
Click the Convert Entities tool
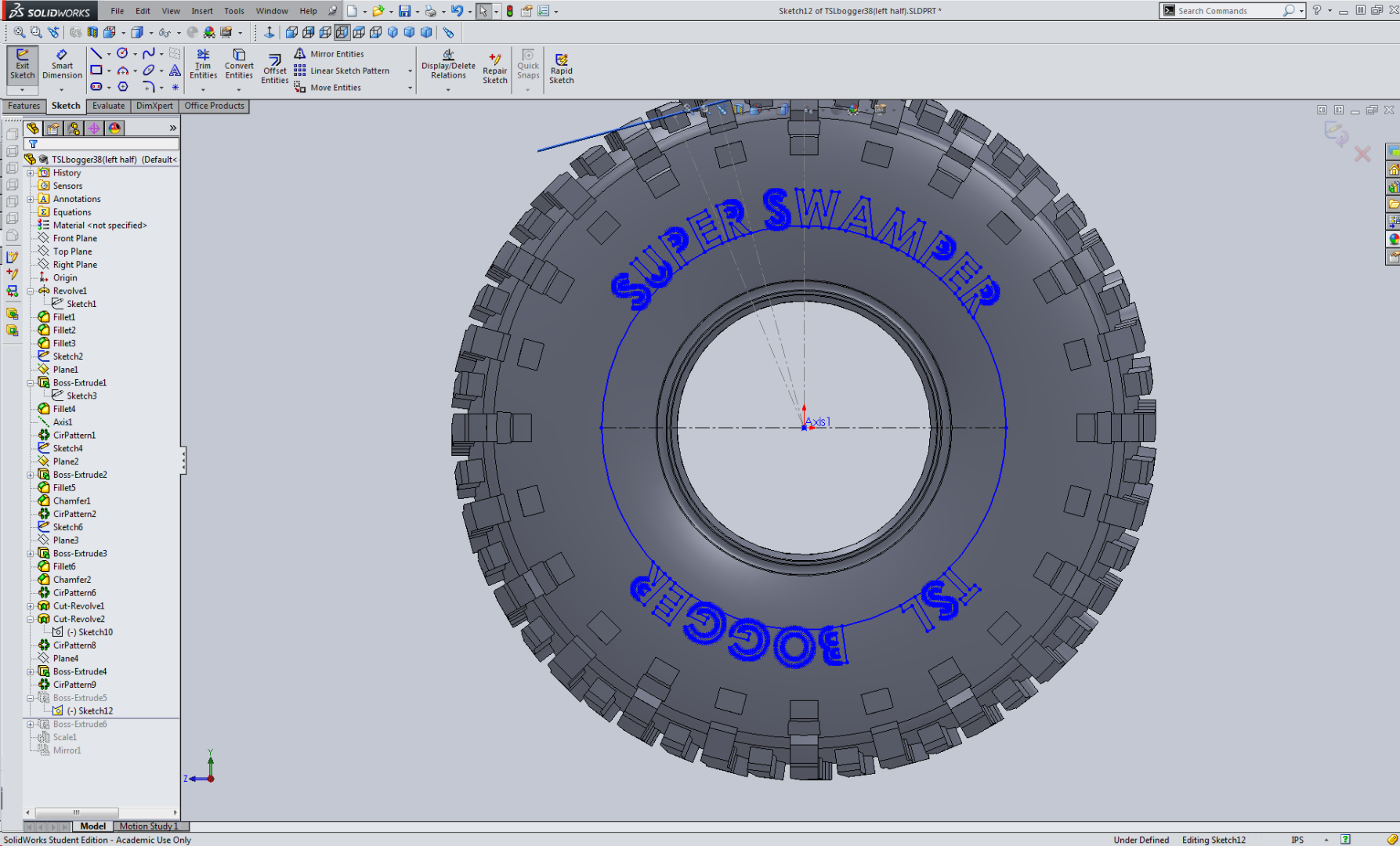pos(239,67)
